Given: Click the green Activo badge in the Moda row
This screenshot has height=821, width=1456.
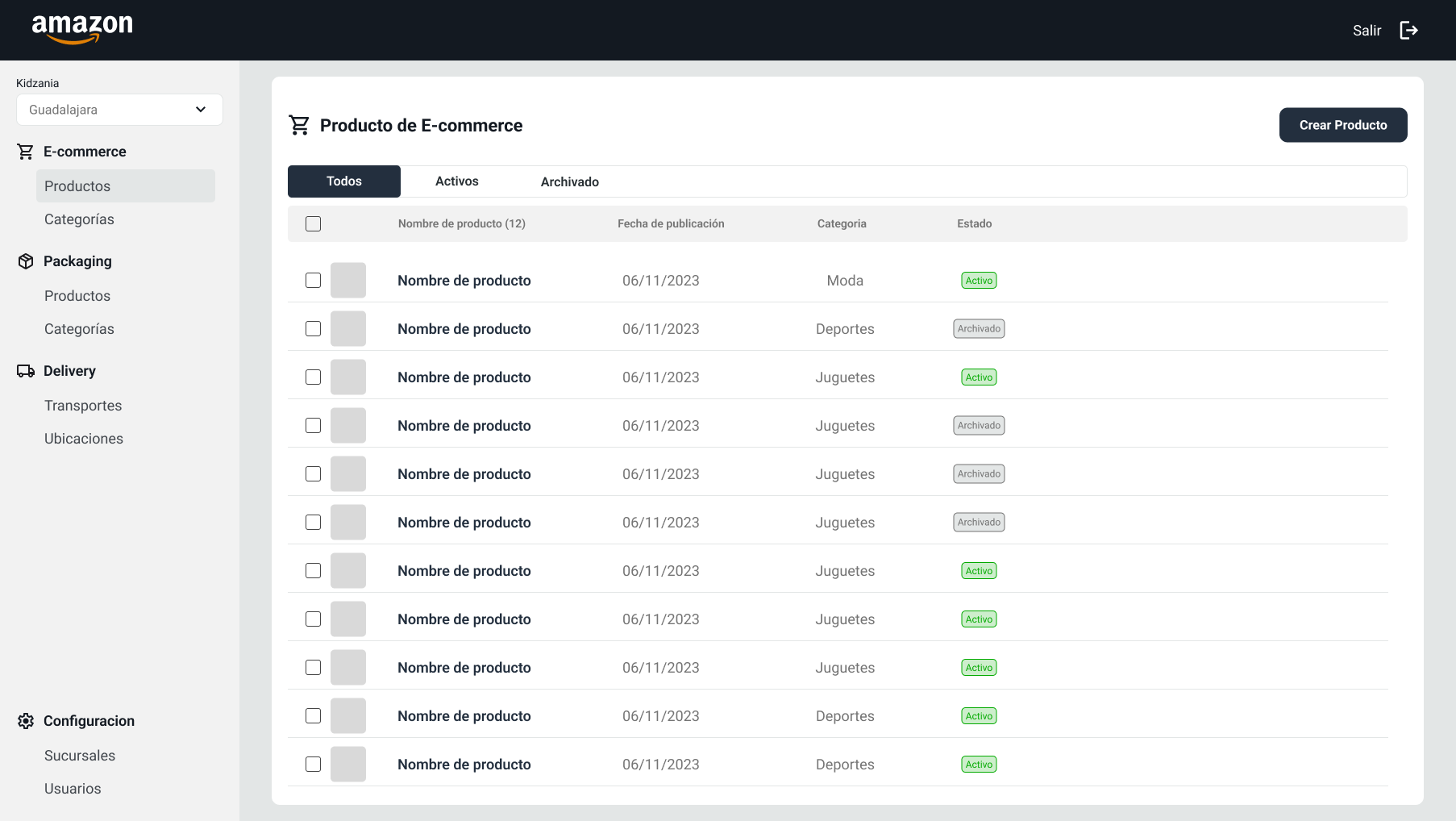Looking at the screenshot, I should pos(979,281).
